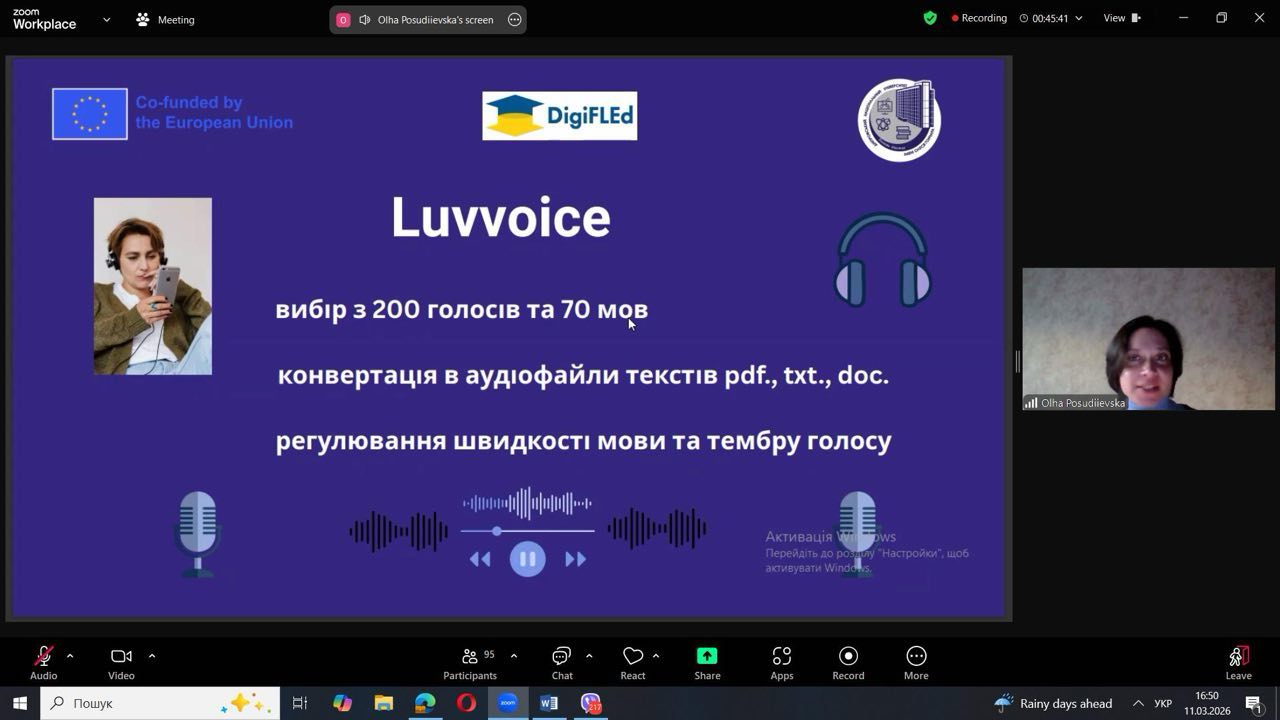Image resolution: width=1280 pixels, height=720 pixels.
Task: Open the View layout menu
Action: 1120,18
